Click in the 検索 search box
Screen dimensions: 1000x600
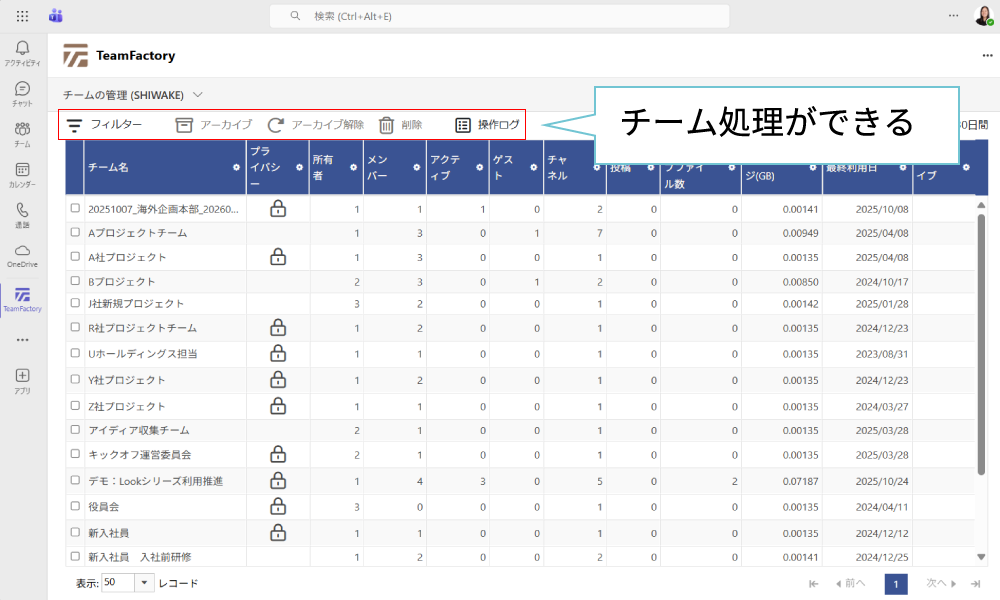pyautogui.click(x=500, y=16)
